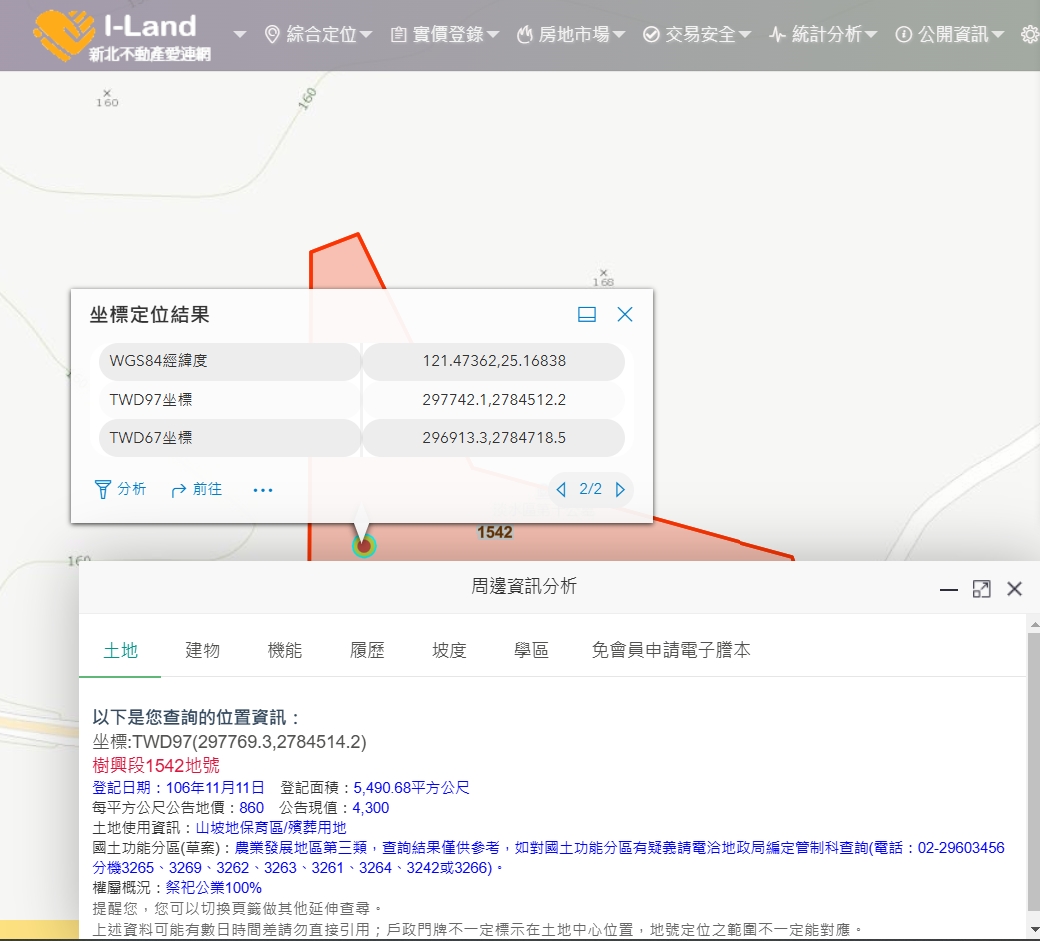Viewport: 1040px width, 941px height.
Task: Click the 樹興段1542地號 parcel link
Action: [x=155, y=765]
